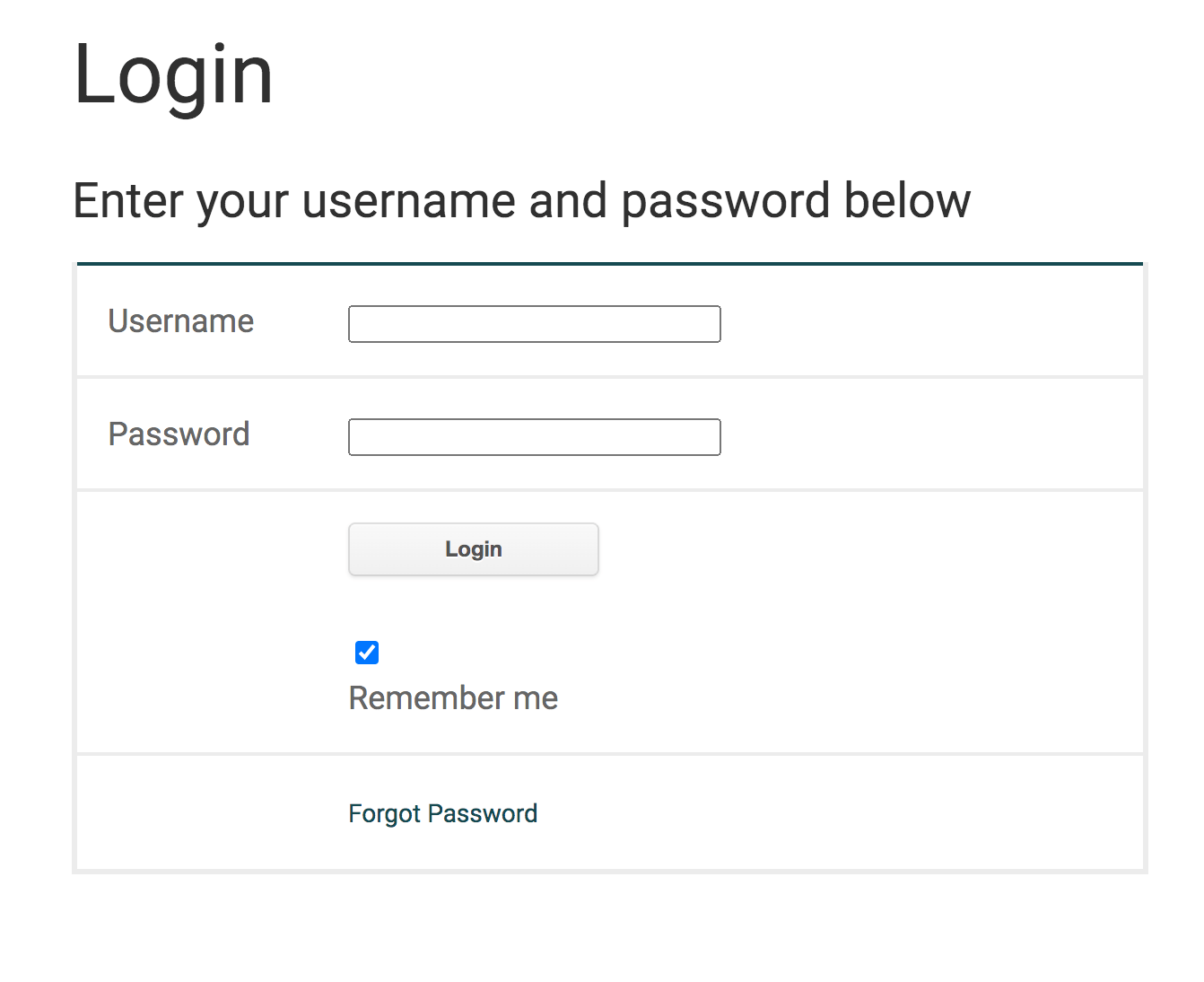Click the 'Enter your username and password below' subheading
The width and height of the screenshot is (1204, 982).
pos(521,200)
